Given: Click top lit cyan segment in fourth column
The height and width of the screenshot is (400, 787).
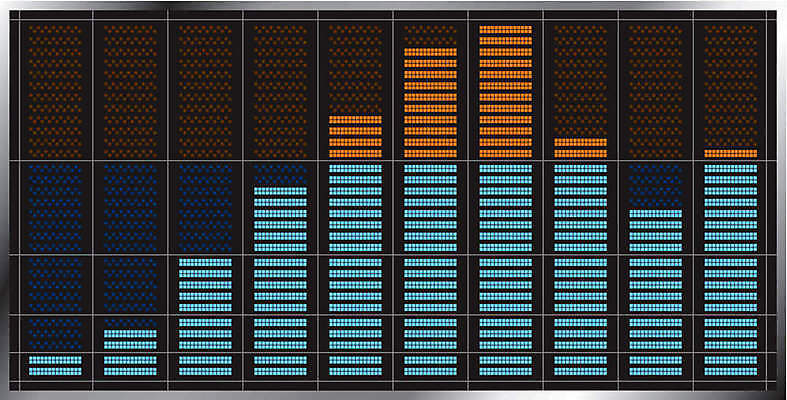Looking at the screenshot, I should click(281, 191).
